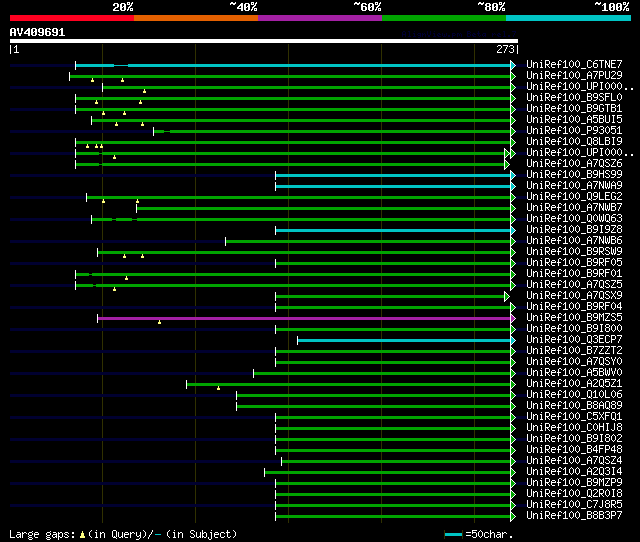Click hit label UniRef100_B9RF05

point(574,262)
